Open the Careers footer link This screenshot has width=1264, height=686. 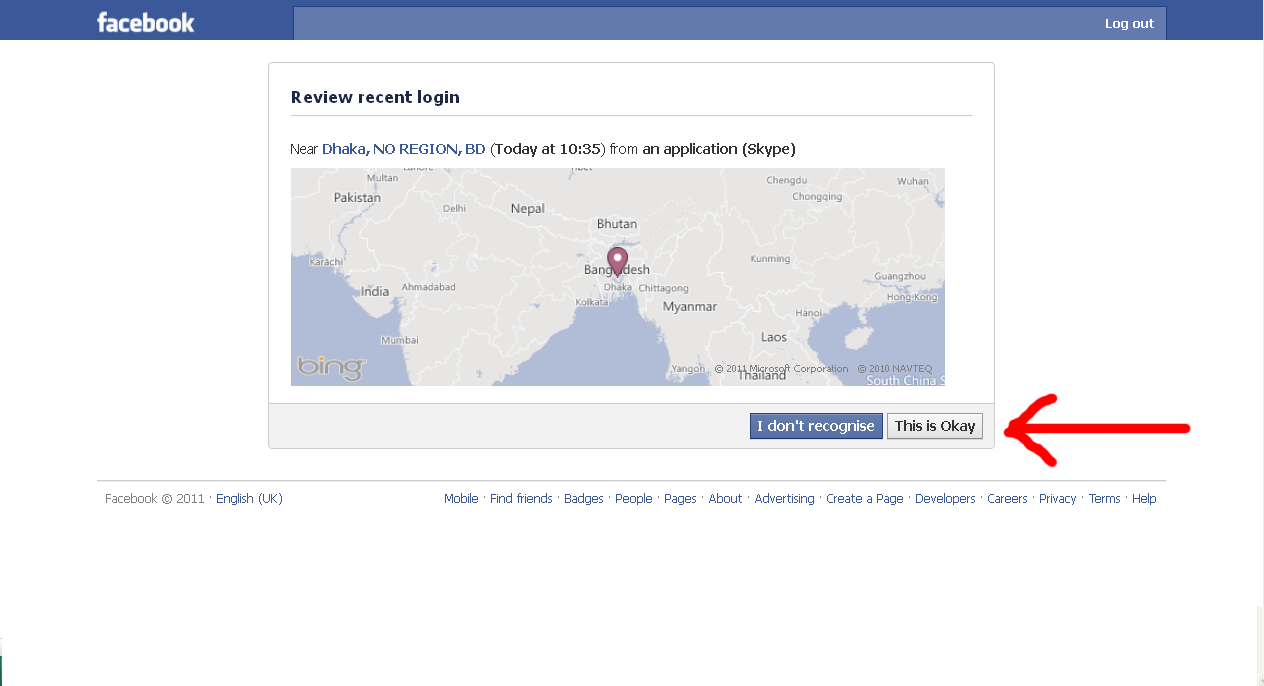(x=1007, y=498)
